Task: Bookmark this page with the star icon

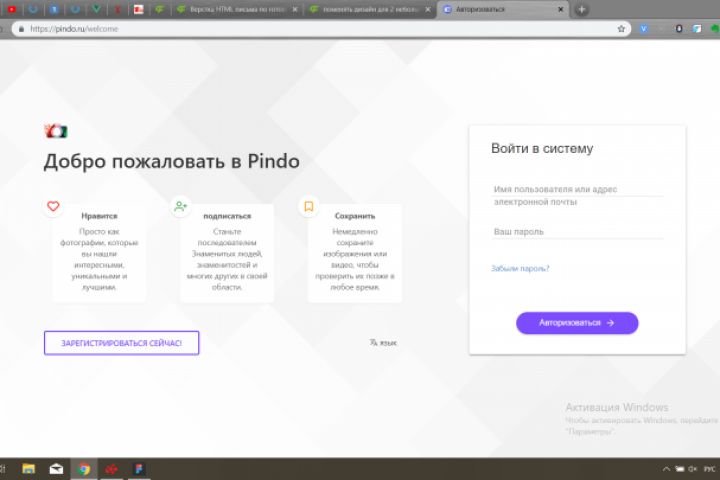Action: click(621, 29)
